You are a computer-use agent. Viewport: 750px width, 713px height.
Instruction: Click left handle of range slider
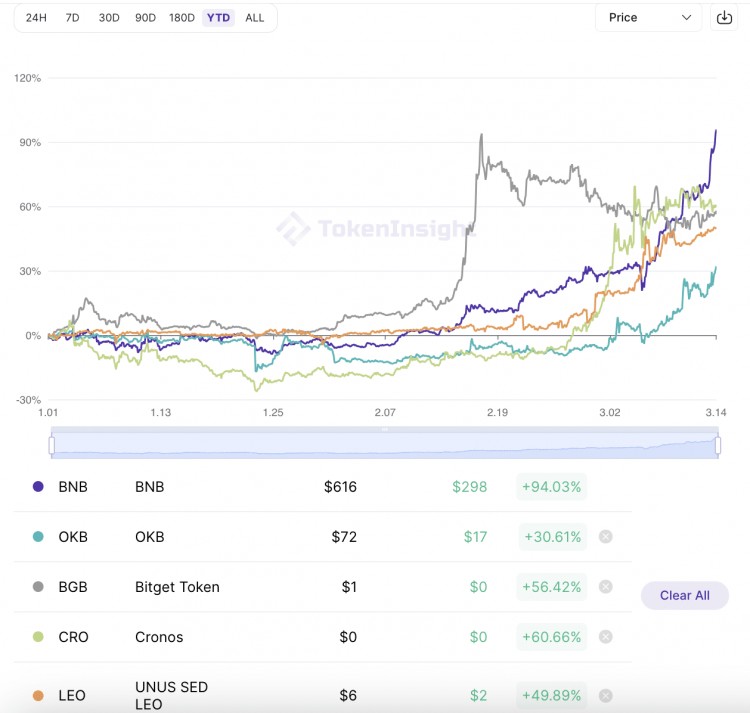[52, 445]
